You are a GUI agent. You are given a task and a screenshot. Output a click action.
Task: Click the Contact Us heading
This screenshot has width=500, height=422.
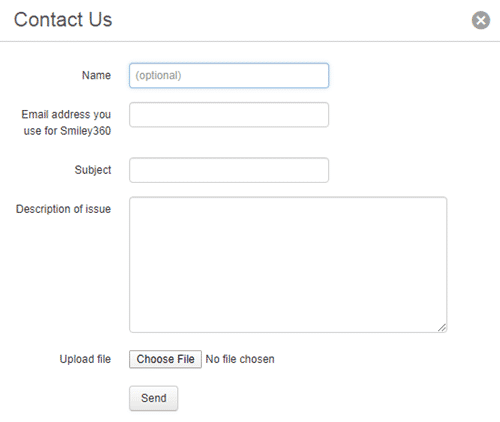63,19
